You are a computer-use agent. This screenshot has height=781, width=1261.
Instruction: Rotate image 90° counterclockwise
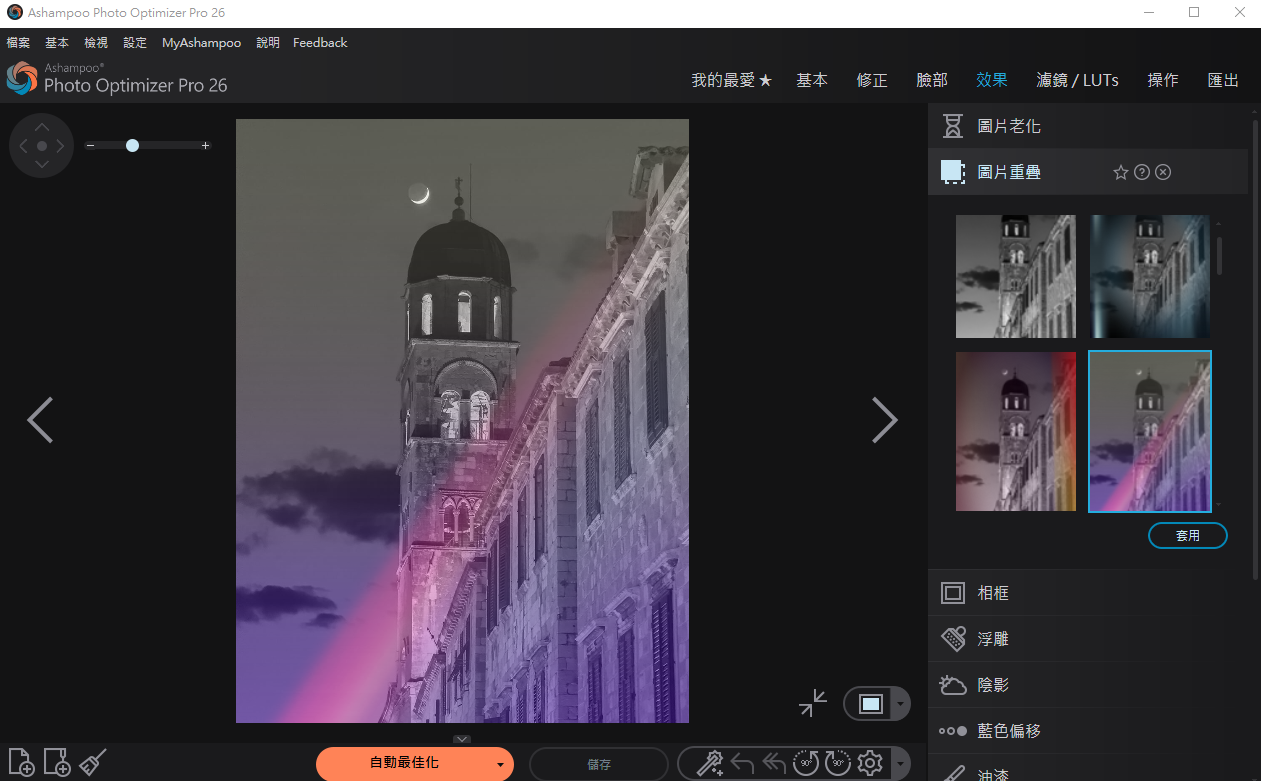(x=806, y=764)
